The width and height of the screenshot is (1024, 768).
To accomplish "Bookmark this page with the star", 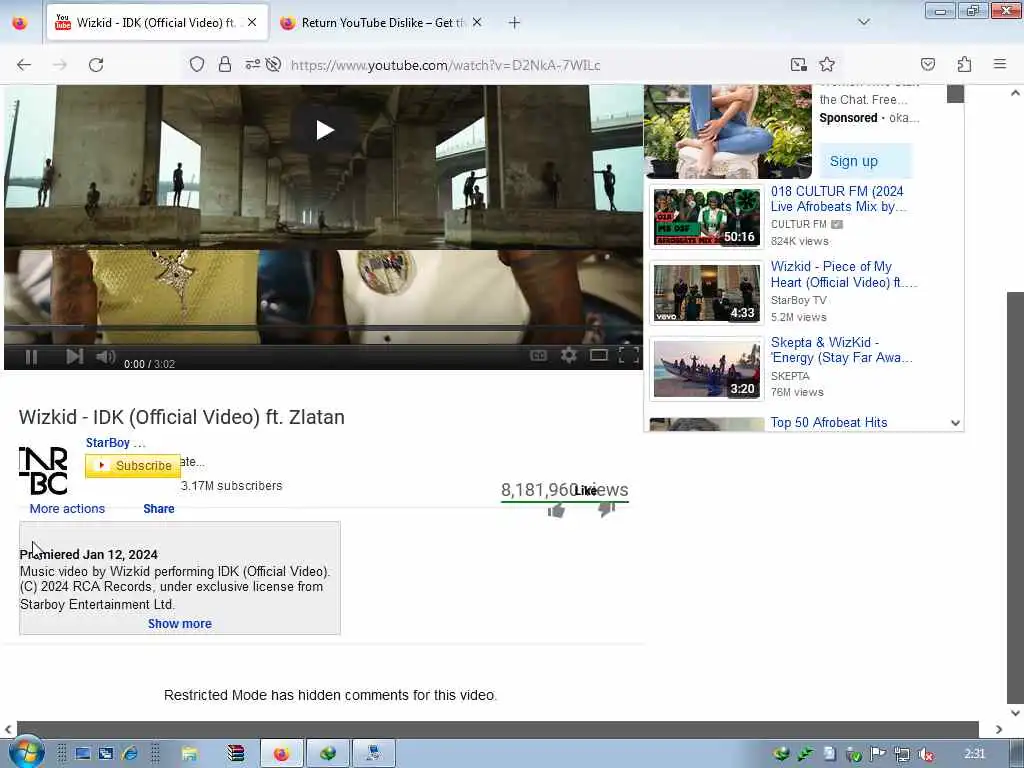I will click(827, 64).
